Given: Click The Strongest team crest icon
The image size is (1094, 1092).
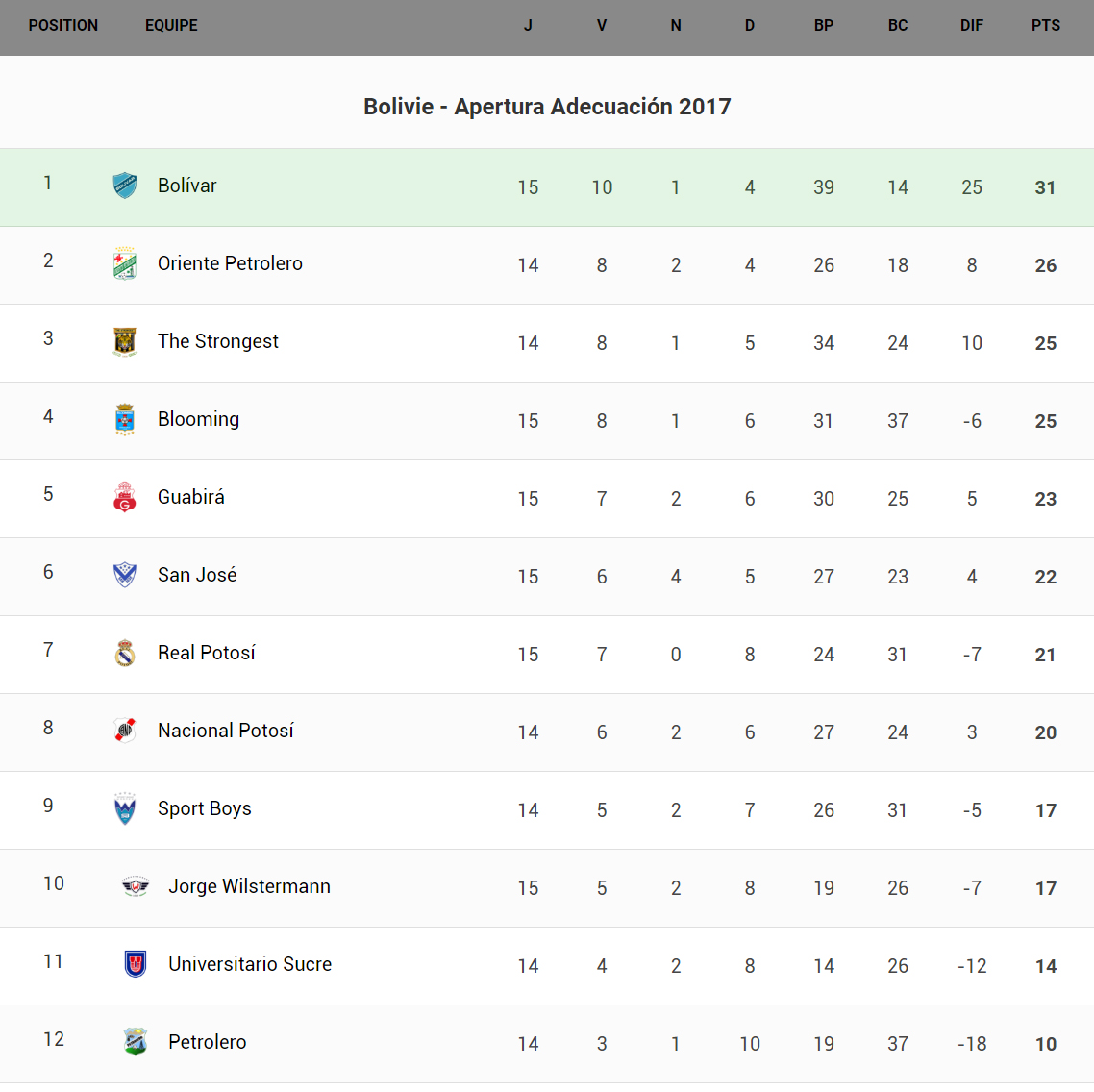Looking at the screenshot, I should click(125, 341).
